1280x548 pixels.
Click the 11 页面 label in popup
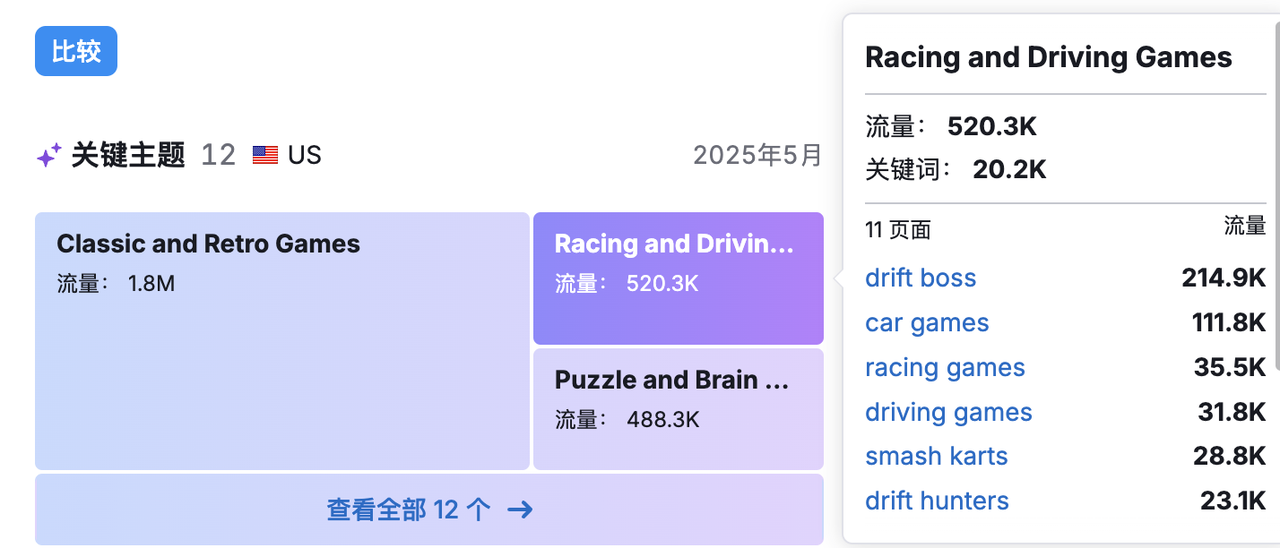click(x=897, y=230)
